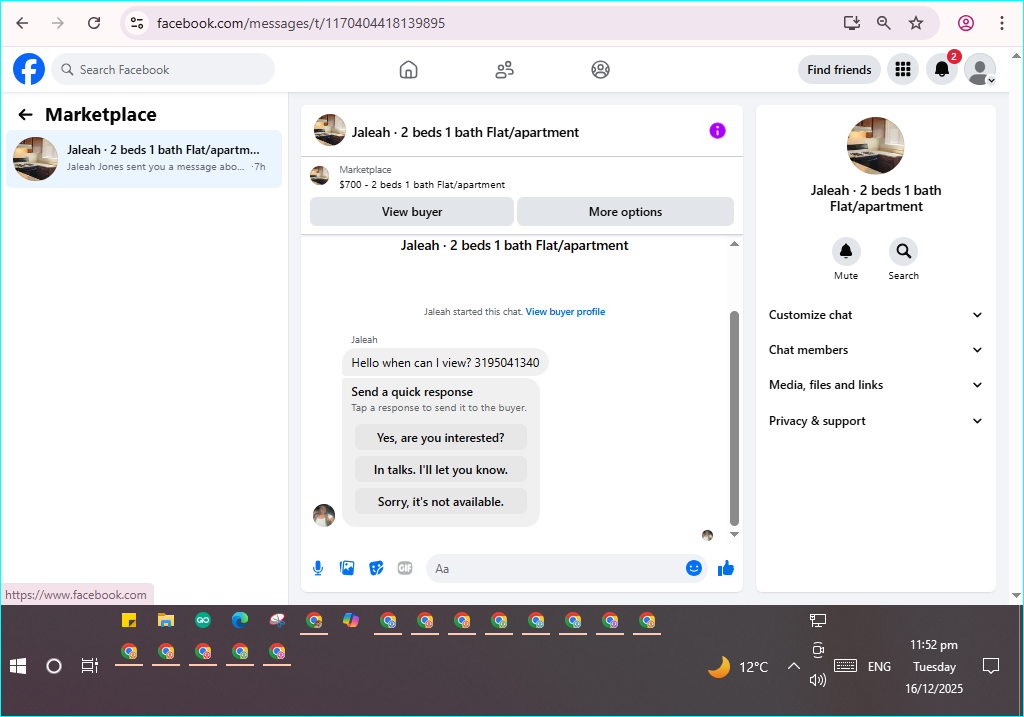Open volume control in system tray
The height and width of the screenshot is (717, 1024).
pyautogui.click(x=818, y=680)
